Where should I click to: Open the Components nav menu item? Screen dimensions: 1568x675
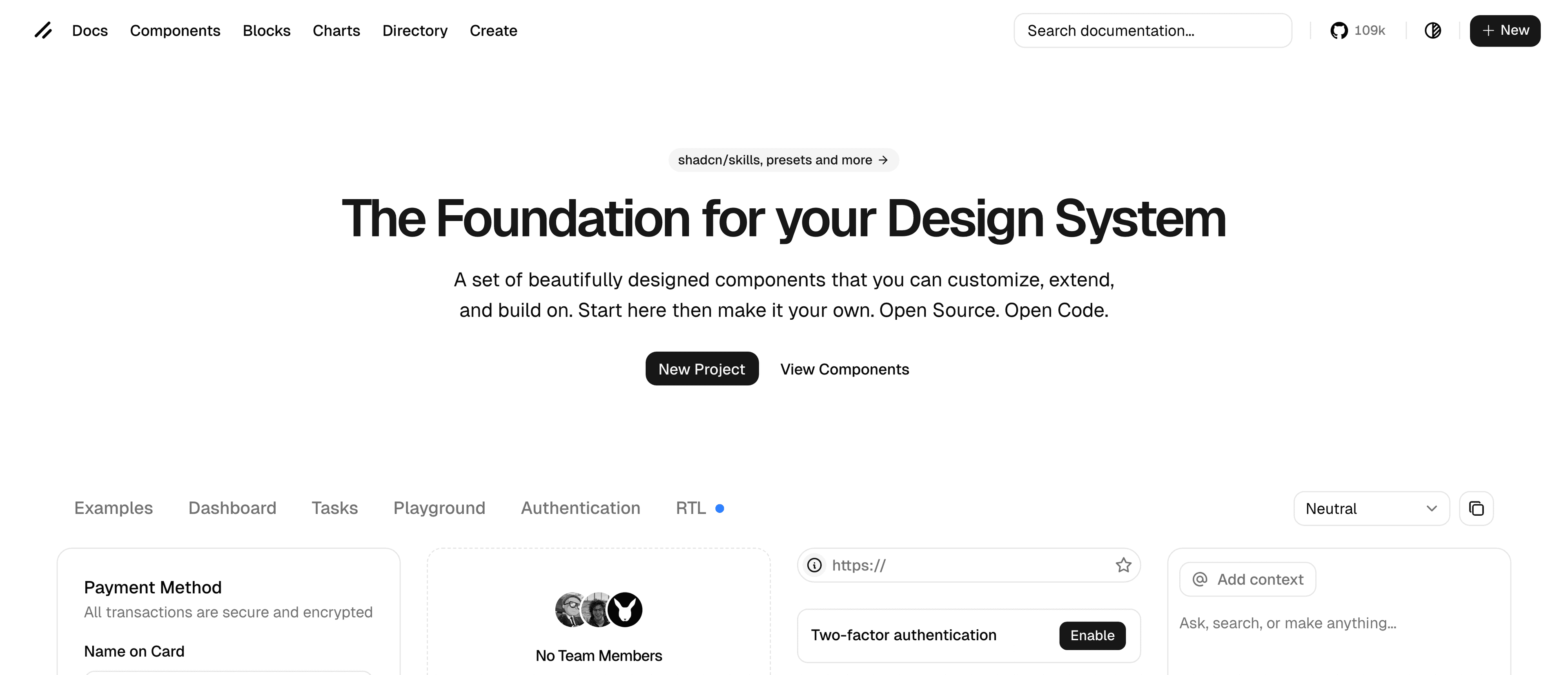tap(175, 31)
